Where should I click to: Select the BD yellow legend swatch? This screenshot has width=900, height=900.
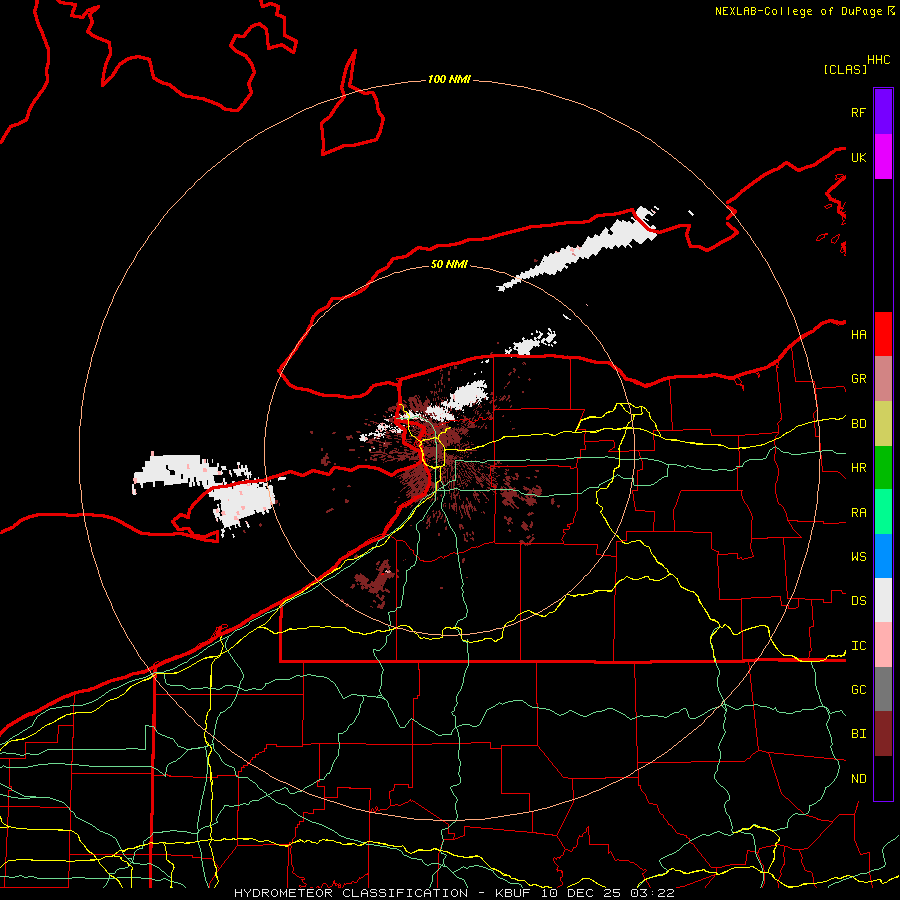(883, 423)
